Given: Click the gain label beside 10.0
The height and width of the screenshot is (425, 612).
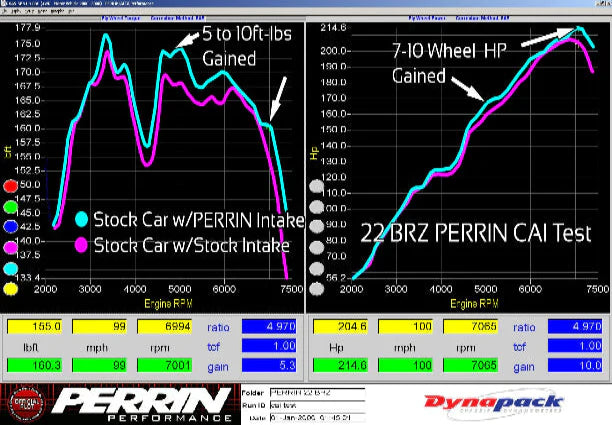Looking at the screenshot, I should coord(524,366).
